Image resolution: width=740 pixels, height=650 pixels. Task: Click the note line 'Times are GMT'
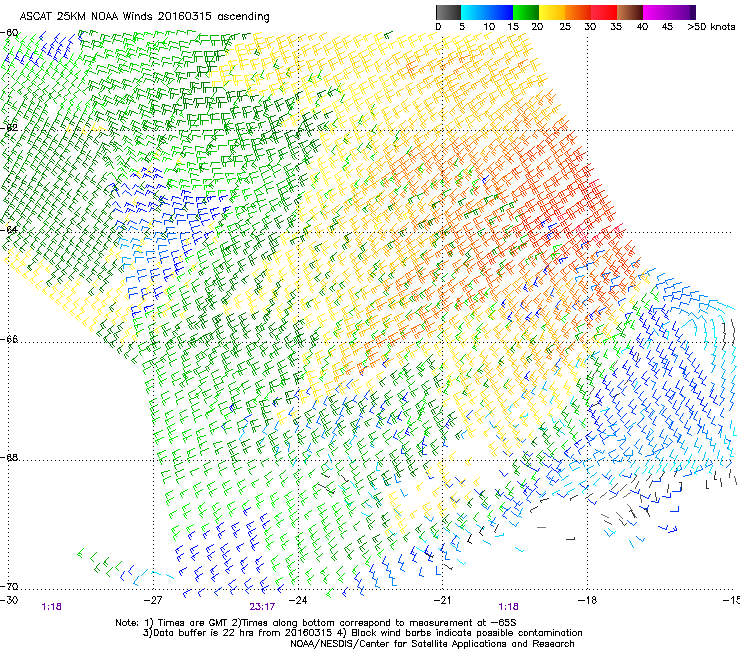point(190,623)
